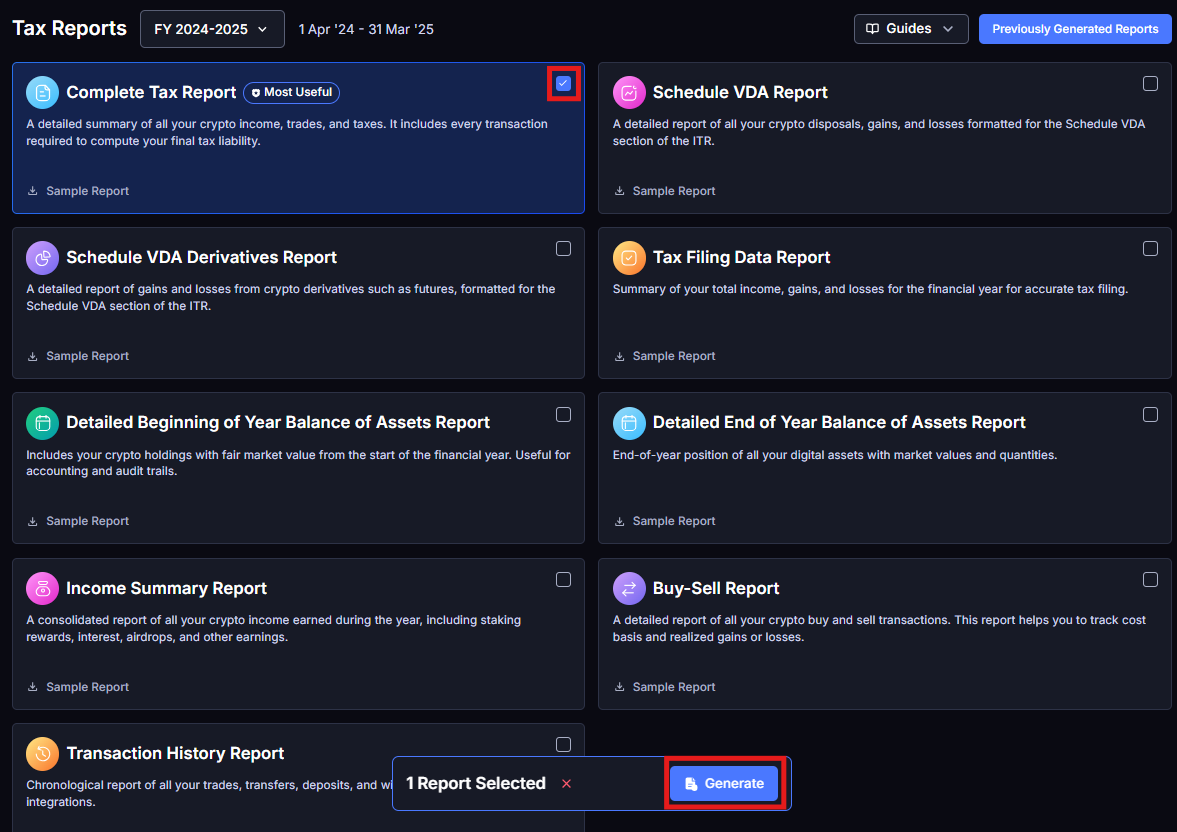
Task: Click the Tax Reports page heading
Action: pyautogui.click(x=70, y=29)
